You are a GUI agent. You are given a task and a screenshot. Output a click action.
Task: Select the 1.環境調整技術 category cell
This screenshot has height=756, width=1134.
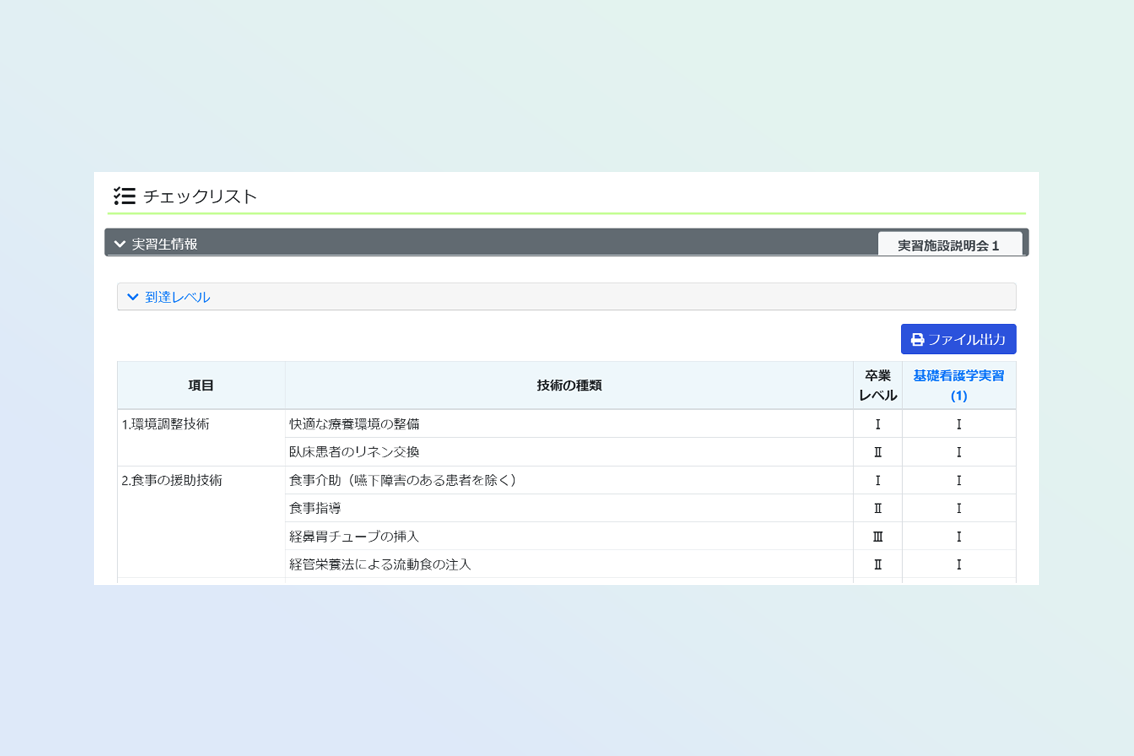click(x=166, y=424)
